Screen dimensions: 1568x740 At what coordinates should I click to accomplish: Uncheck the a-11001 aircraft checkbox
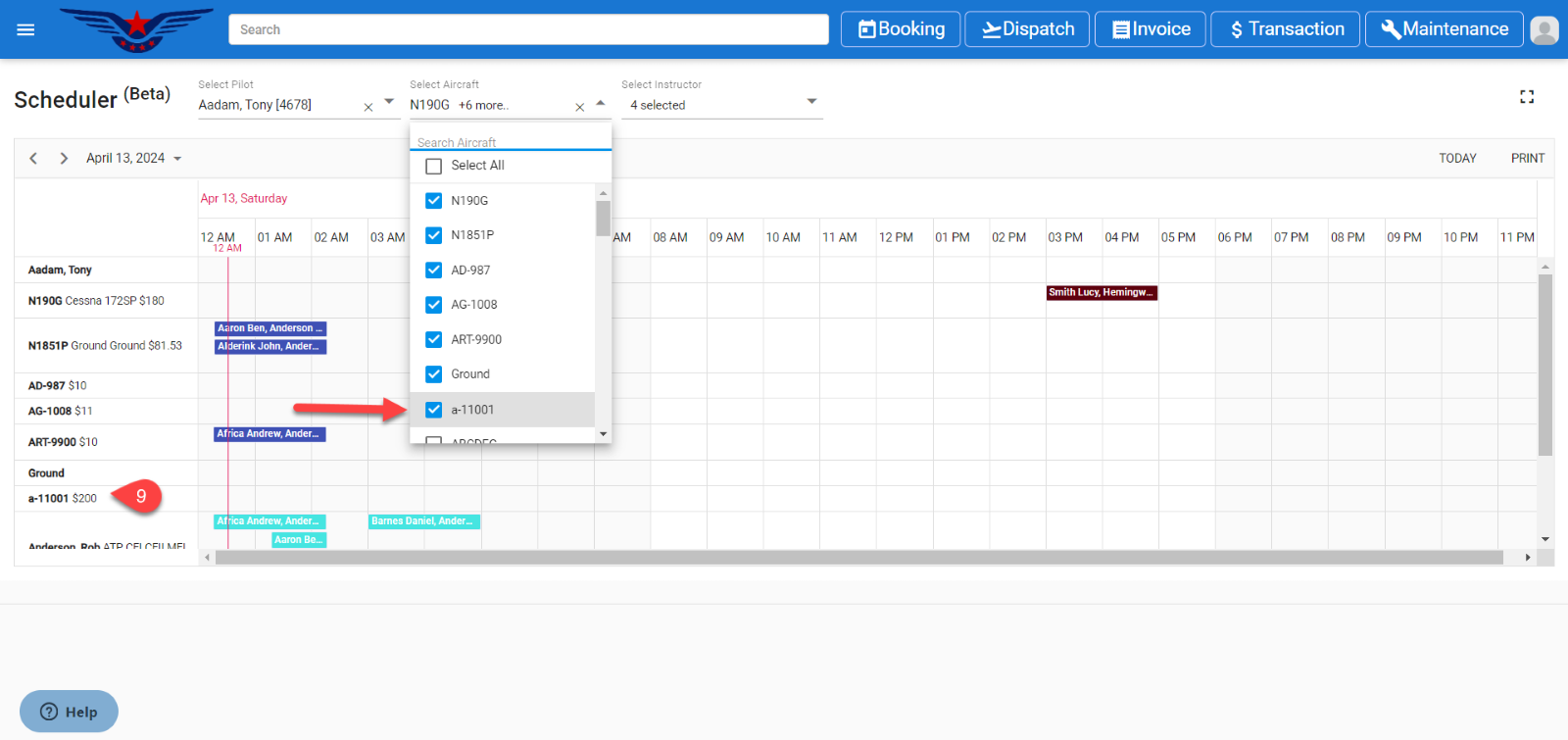tap(434, 410)
